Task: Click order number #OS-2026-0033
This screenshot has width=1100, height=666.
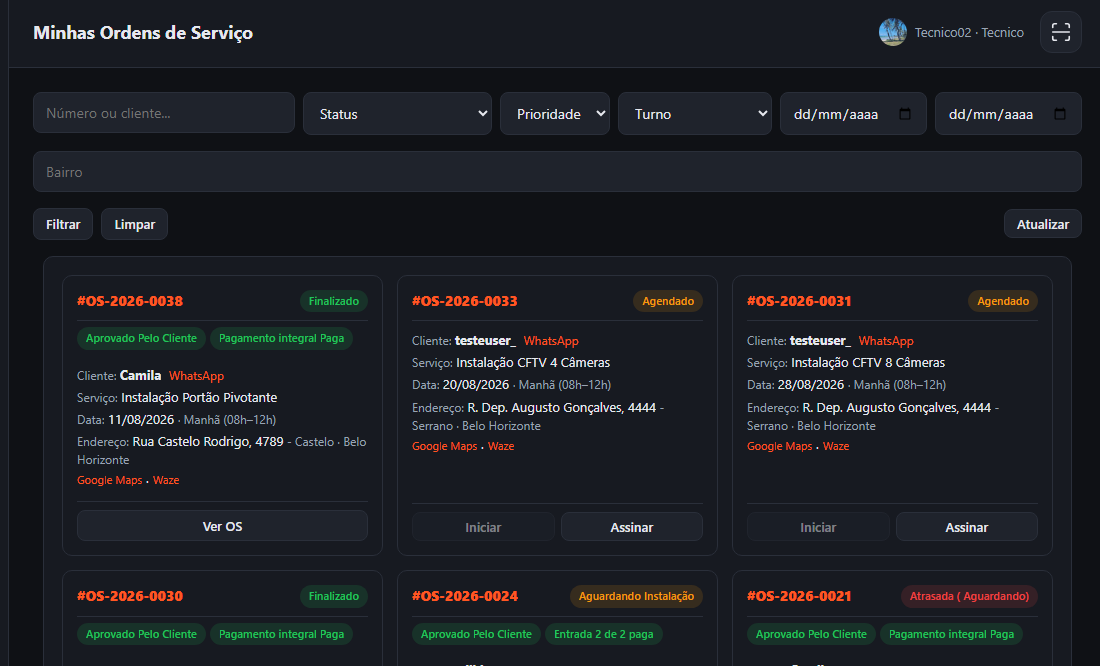Action: coord(464,301)
